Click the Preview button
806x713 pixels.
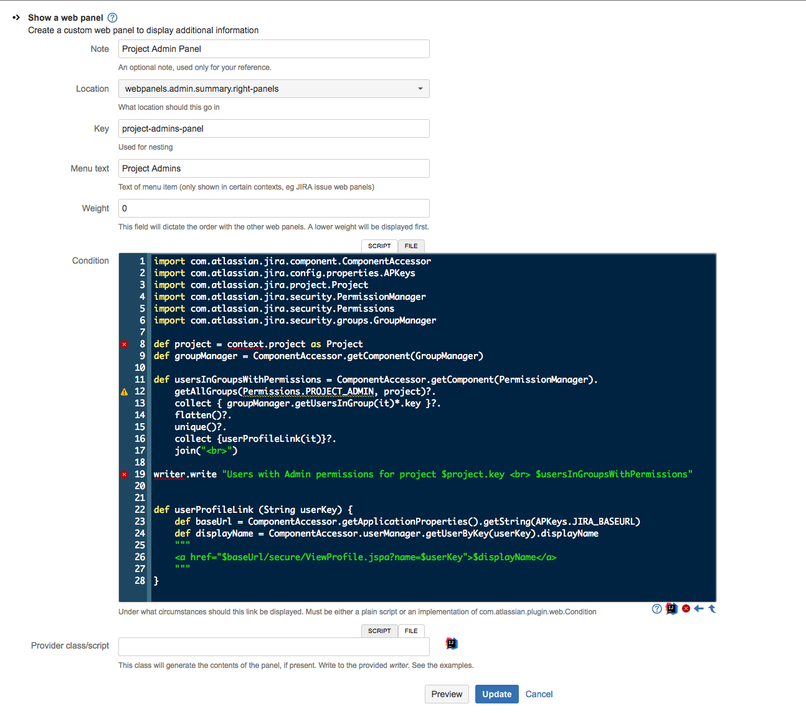(447, 694)
